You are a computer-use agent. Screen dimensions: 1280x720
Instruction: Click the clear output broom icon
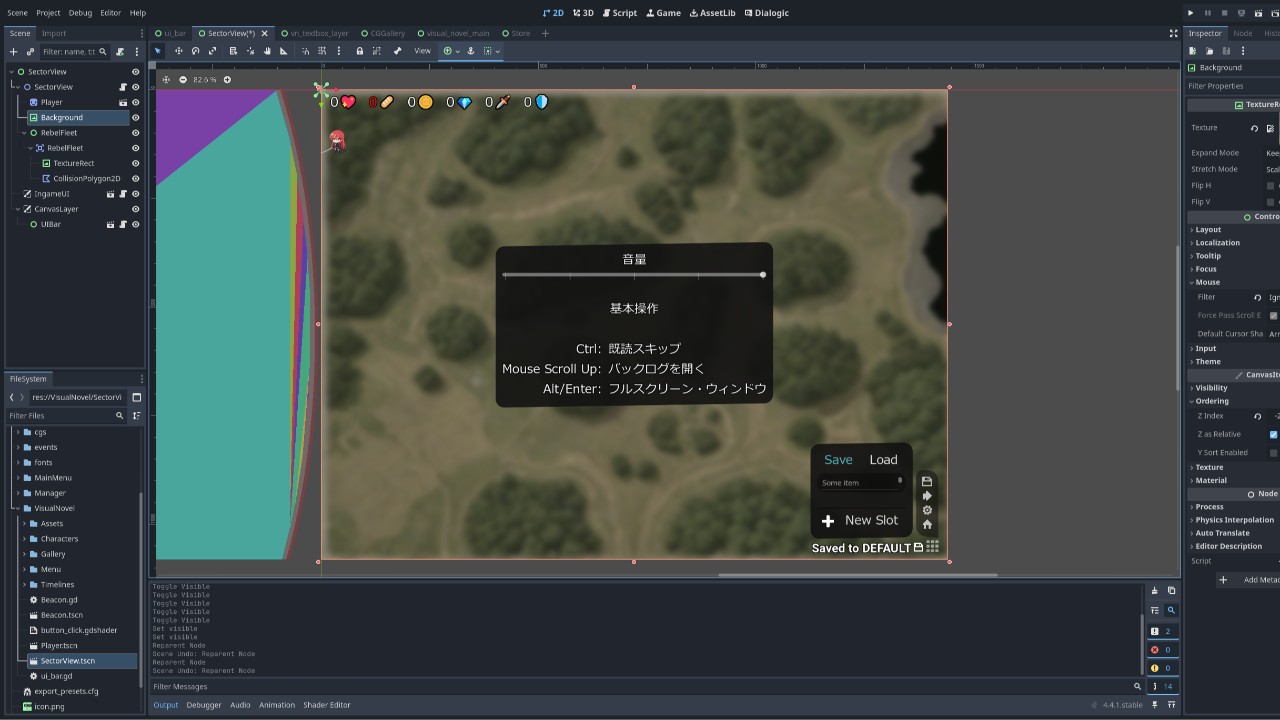pyautogui.click(x=1154, y=591)
